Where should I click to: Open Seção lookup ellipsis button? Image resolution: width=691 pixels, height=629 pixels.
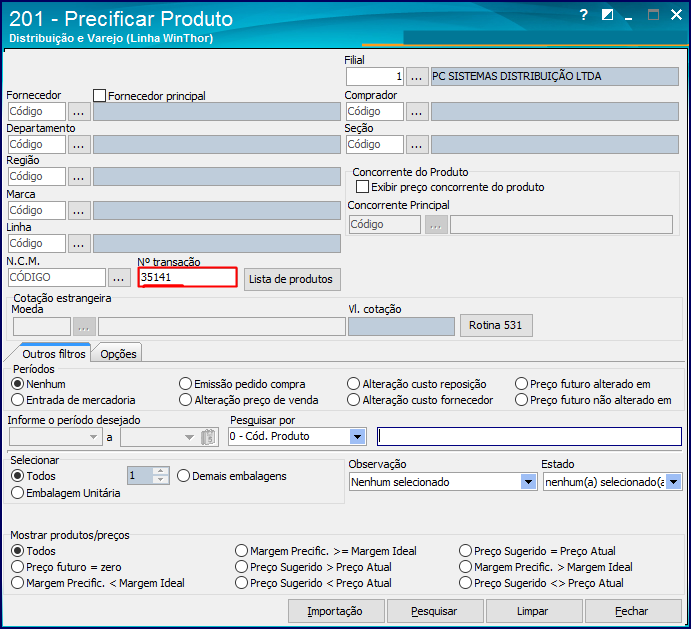[x=416, y=145]
